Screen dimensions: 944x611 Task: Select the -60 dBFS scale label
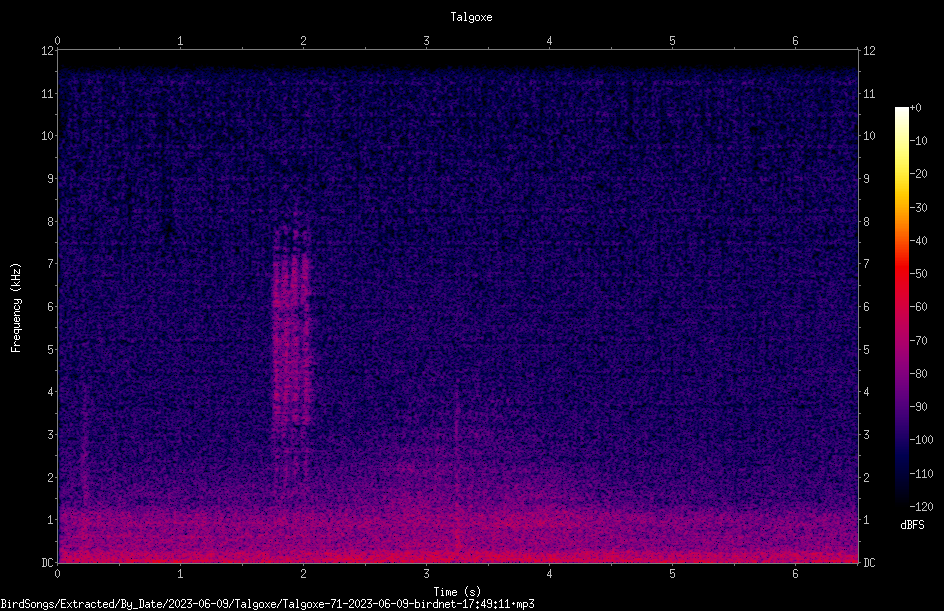click(919, 307)
